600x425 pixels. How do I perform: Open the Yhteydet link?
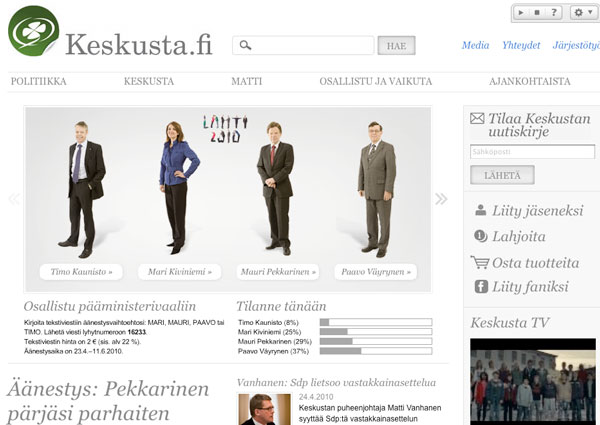click(x=521, y=45)
